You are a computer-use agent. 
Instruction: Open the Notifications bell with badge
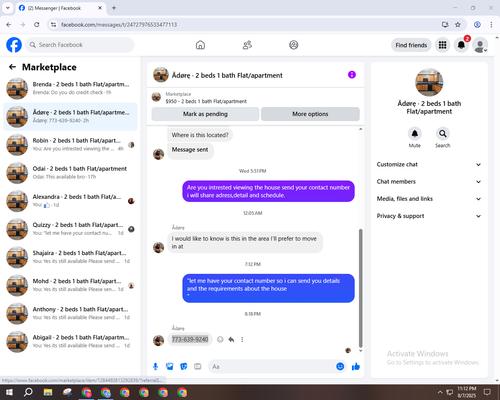[461, 45]
